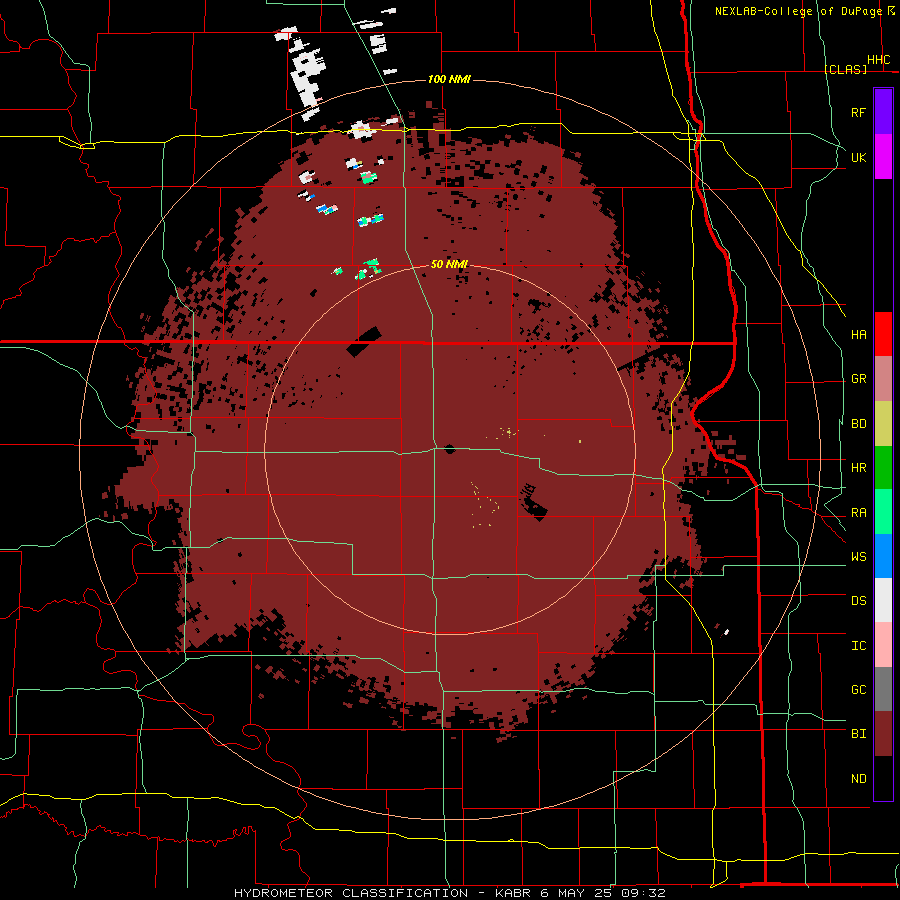The image size is (900, 900).
Task: Click the UK magenta legend swatch
Action: (x=883, y=157)
